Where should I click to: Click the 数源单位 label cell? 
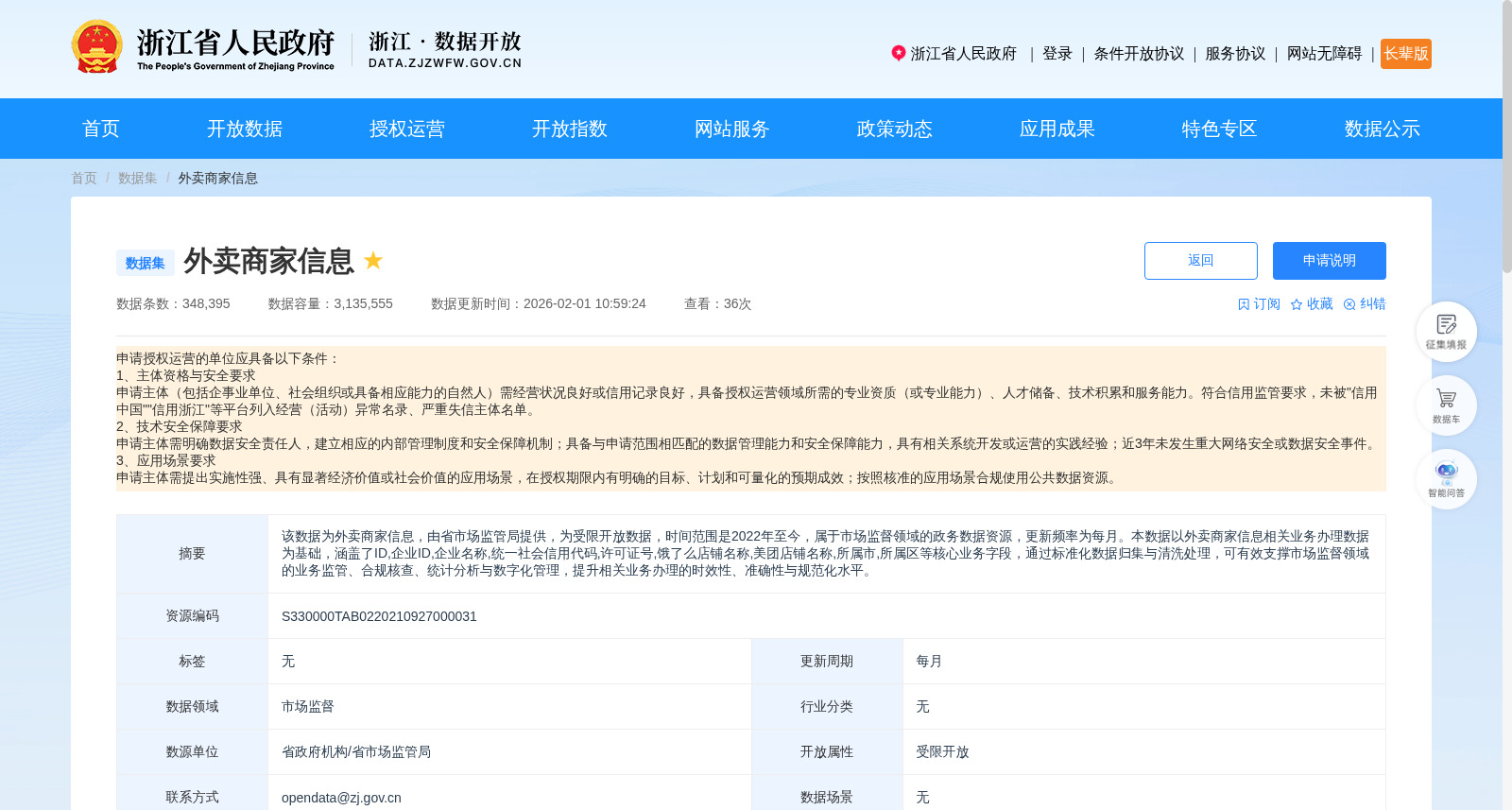pos(192,752)
